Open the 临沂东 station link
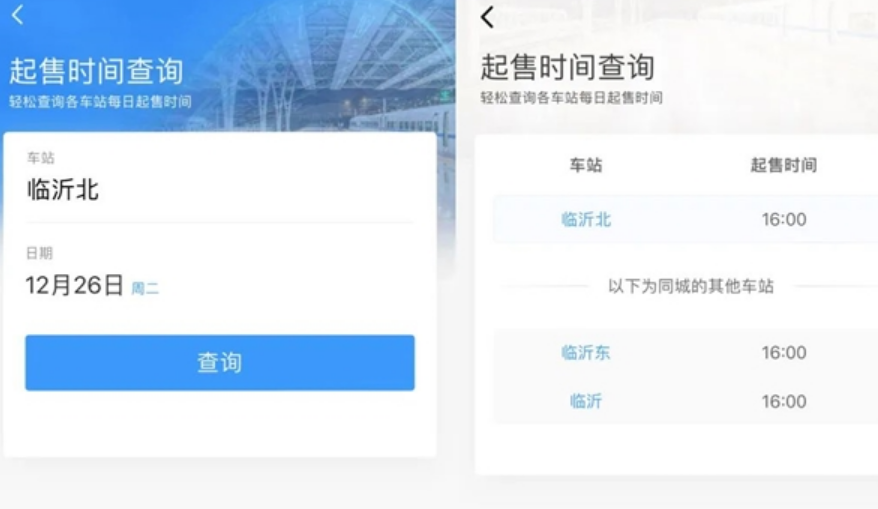The width and height of the screenshot is (878, 509). pos(586,352)
